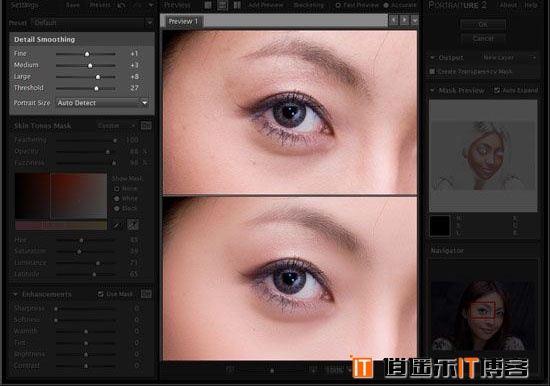This screenshot has height=386, width=550.
Task: Open the Skin Tones Mask Custom dropdown
Action: click(116, 126)
